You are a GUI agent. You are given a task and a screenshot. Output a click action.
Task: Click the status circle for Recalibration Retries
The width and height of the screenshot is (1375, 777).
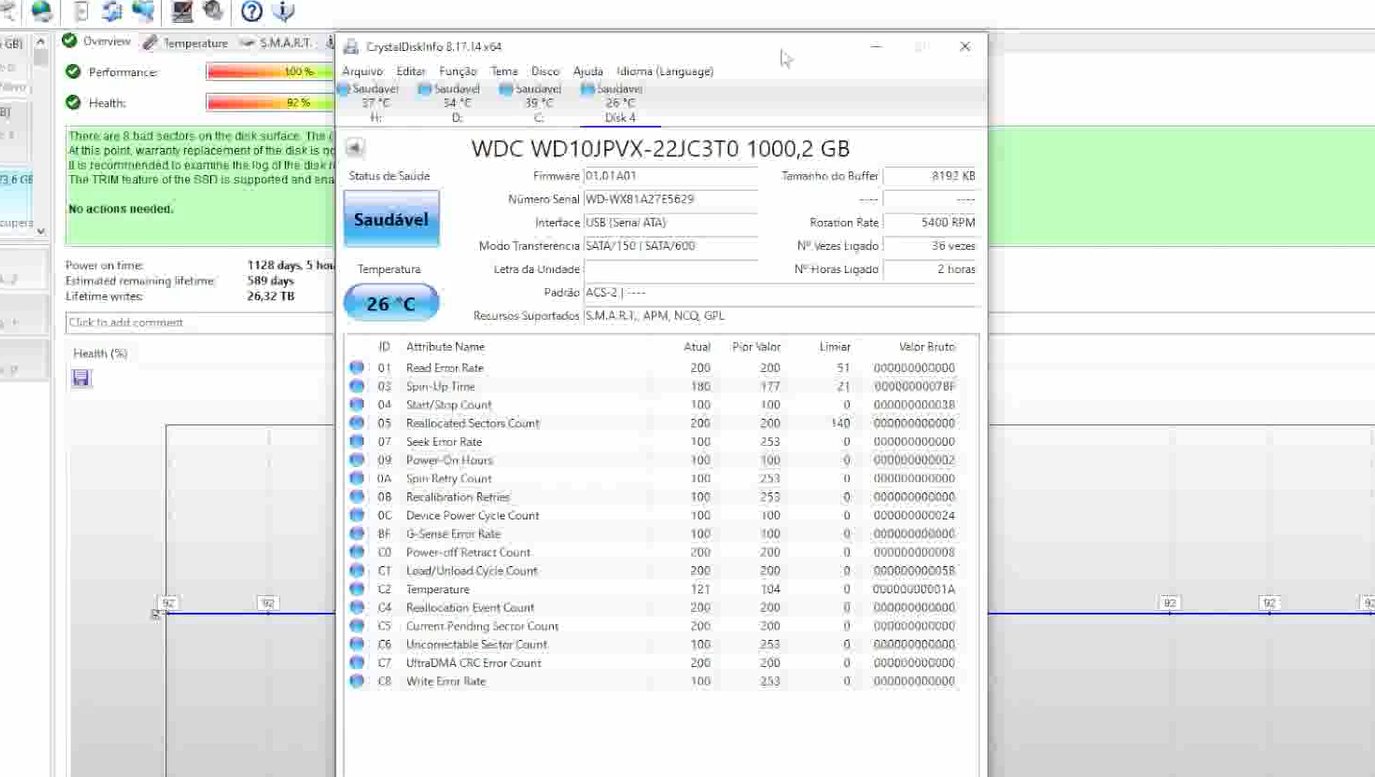pyautogui.click(x=357, y=497)
